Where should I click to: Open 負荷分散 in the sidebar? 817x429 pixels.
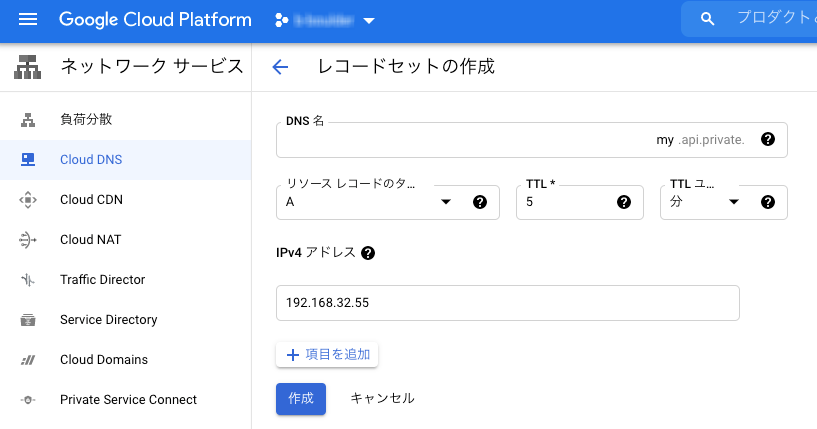point(126,119)
